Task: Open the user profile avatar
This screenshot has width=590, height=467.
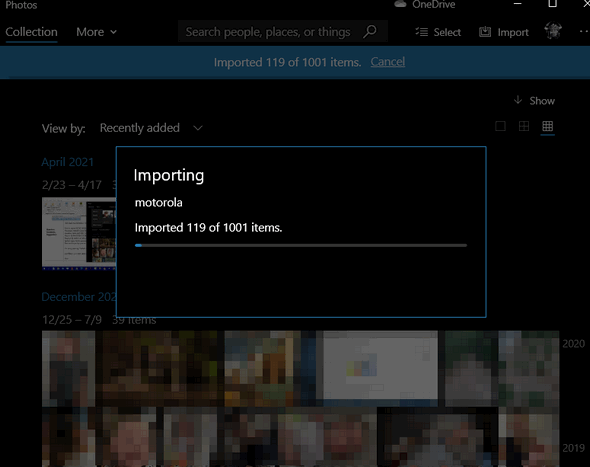Action: coord(553,31)
